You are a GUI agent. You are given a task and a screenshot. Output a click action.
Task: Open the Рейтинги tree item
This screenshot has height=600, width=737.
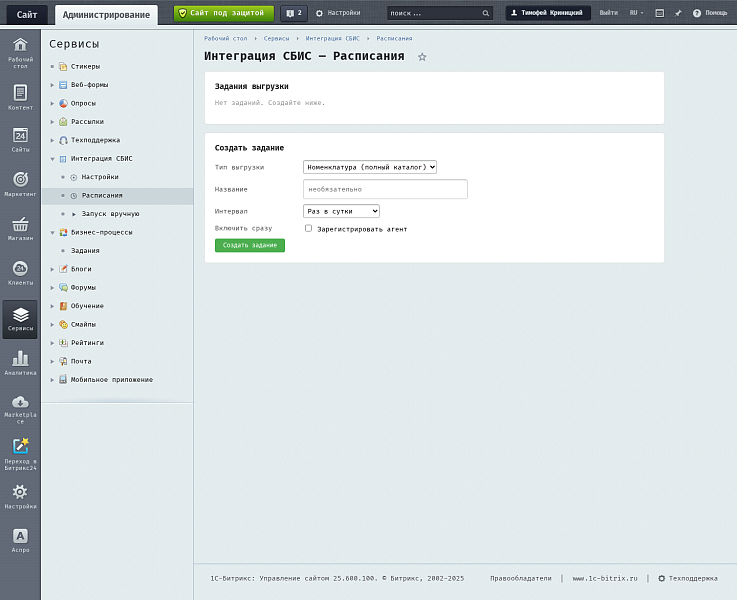click(x=87, y=343)
